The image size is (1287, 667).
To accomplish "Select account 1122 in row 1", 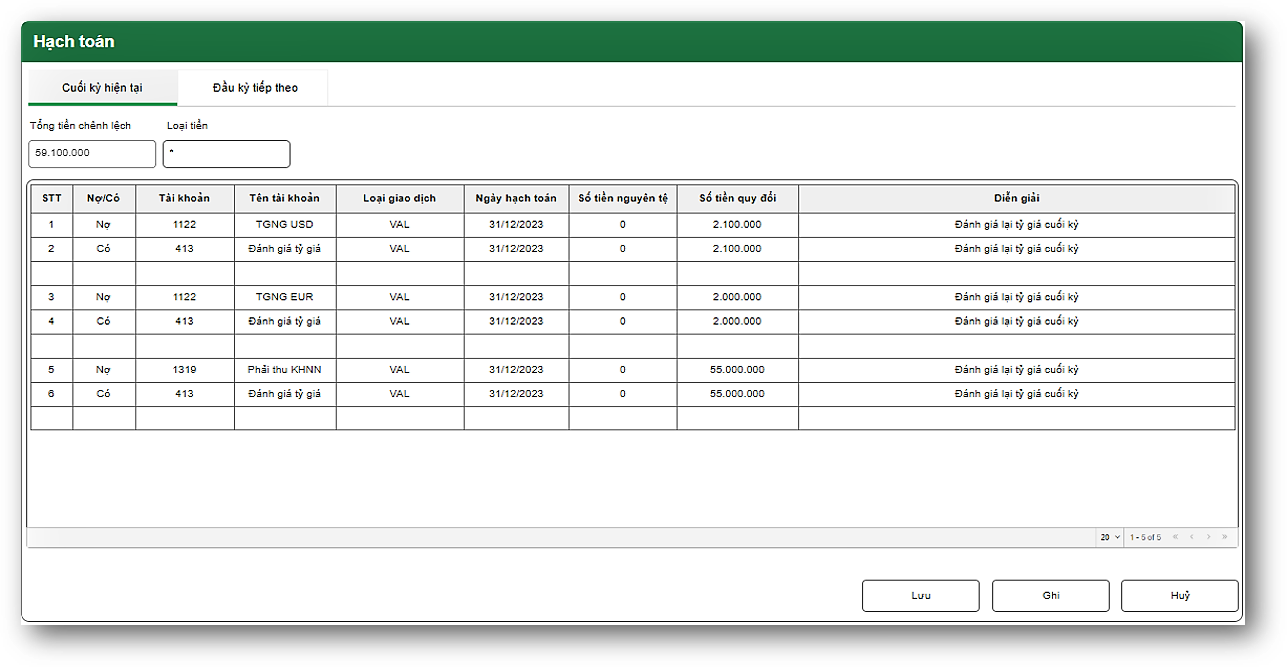I will pyautogui.click(x=185, y=225).
